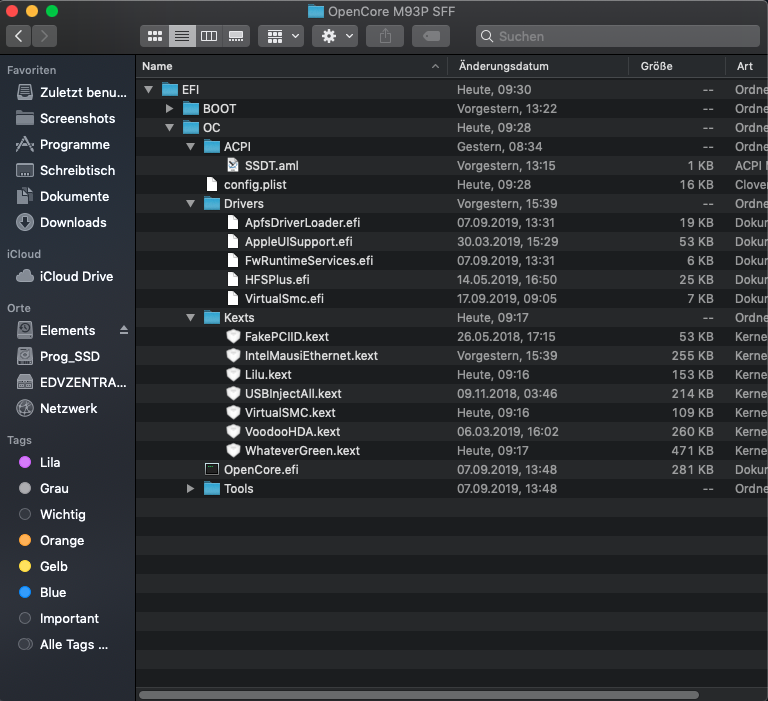Switch to column view in toolbar

click(209, 36)
